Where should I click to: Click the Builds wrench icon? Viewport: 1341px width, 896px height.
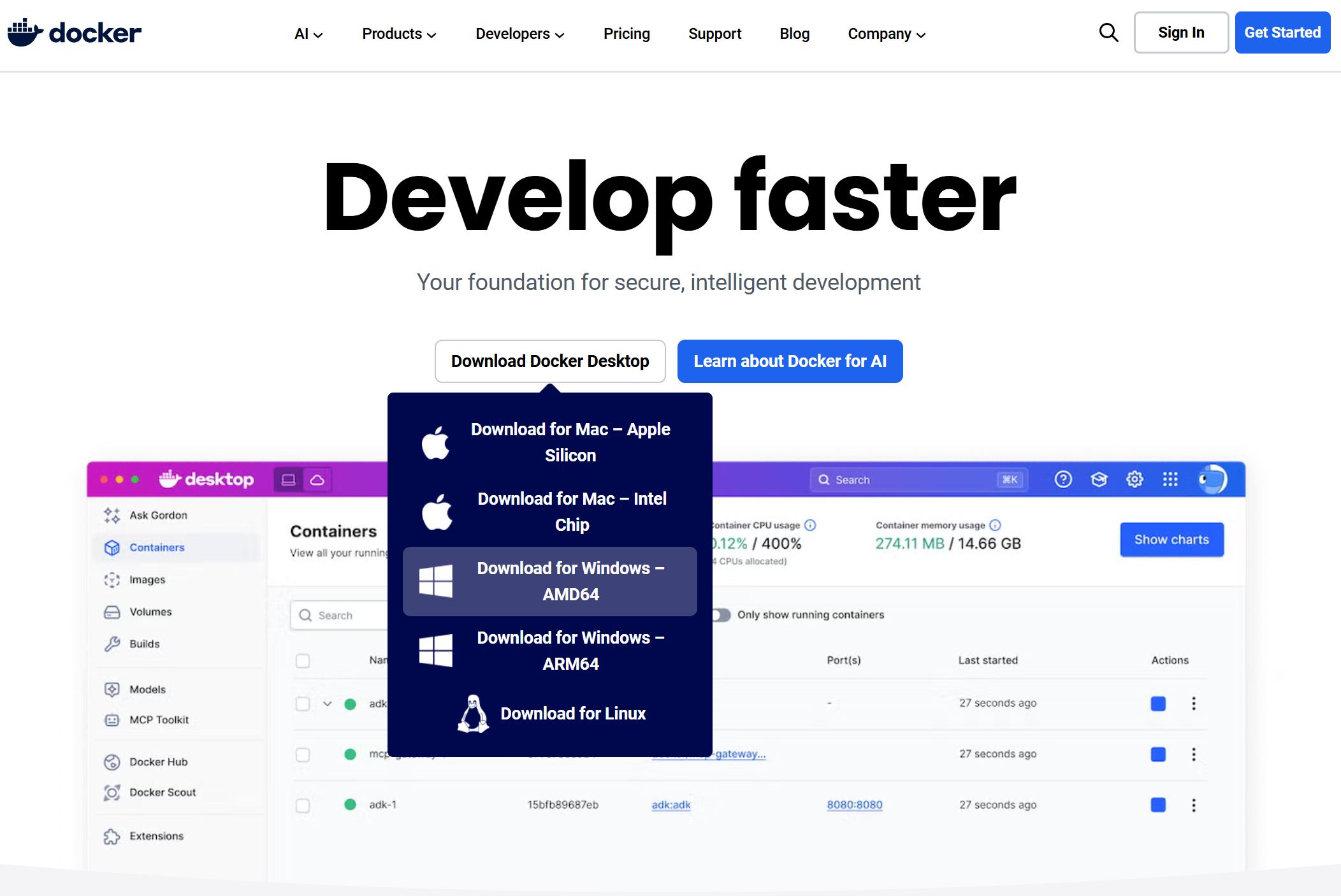(112, 644)
